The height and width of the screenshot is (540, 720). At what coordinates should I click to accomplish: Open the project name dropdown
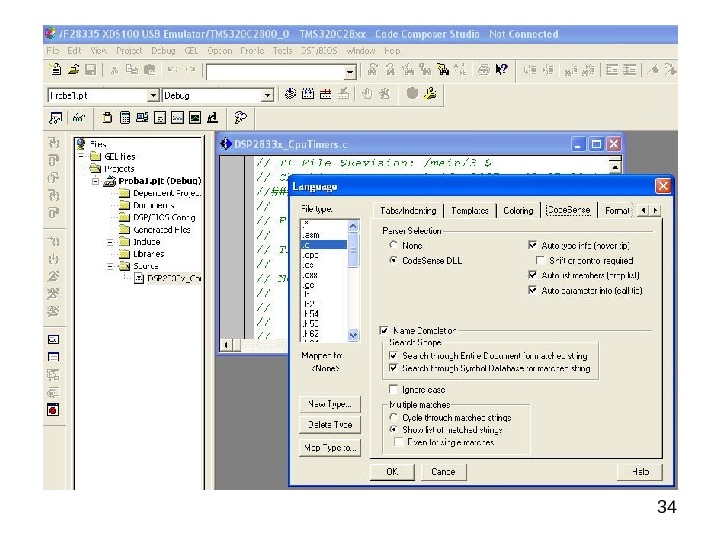(x=153, y=96)
